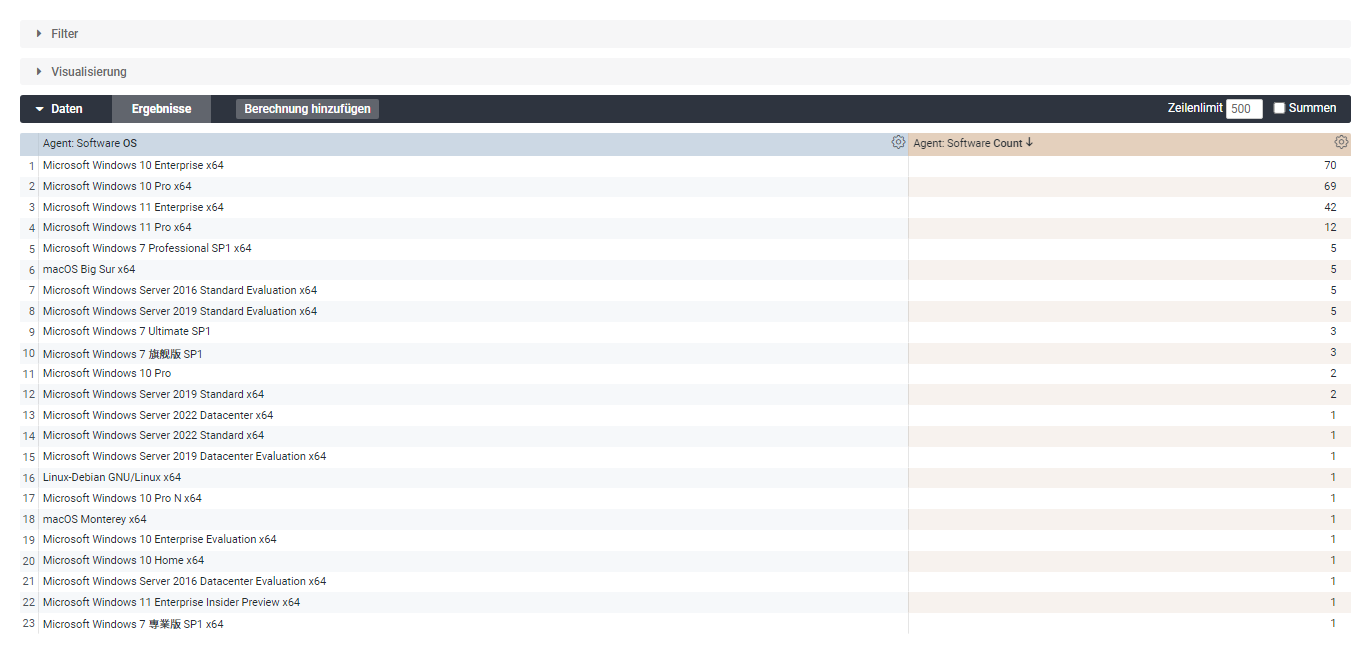Open gear settings for Software Count column
Image resolution: width=1369 pixels, height=660 pixels.
pos(1341,143)
